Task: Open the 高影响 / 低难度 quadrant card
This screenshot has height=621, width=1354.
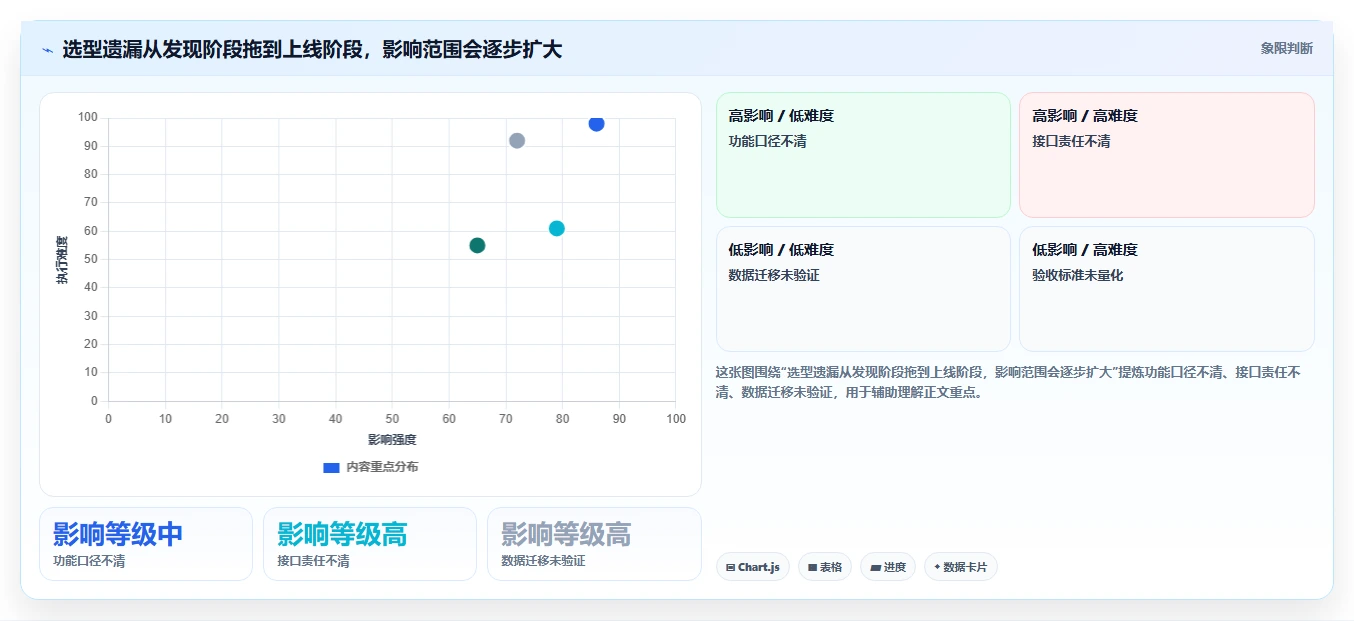Action: pos(863,155)
